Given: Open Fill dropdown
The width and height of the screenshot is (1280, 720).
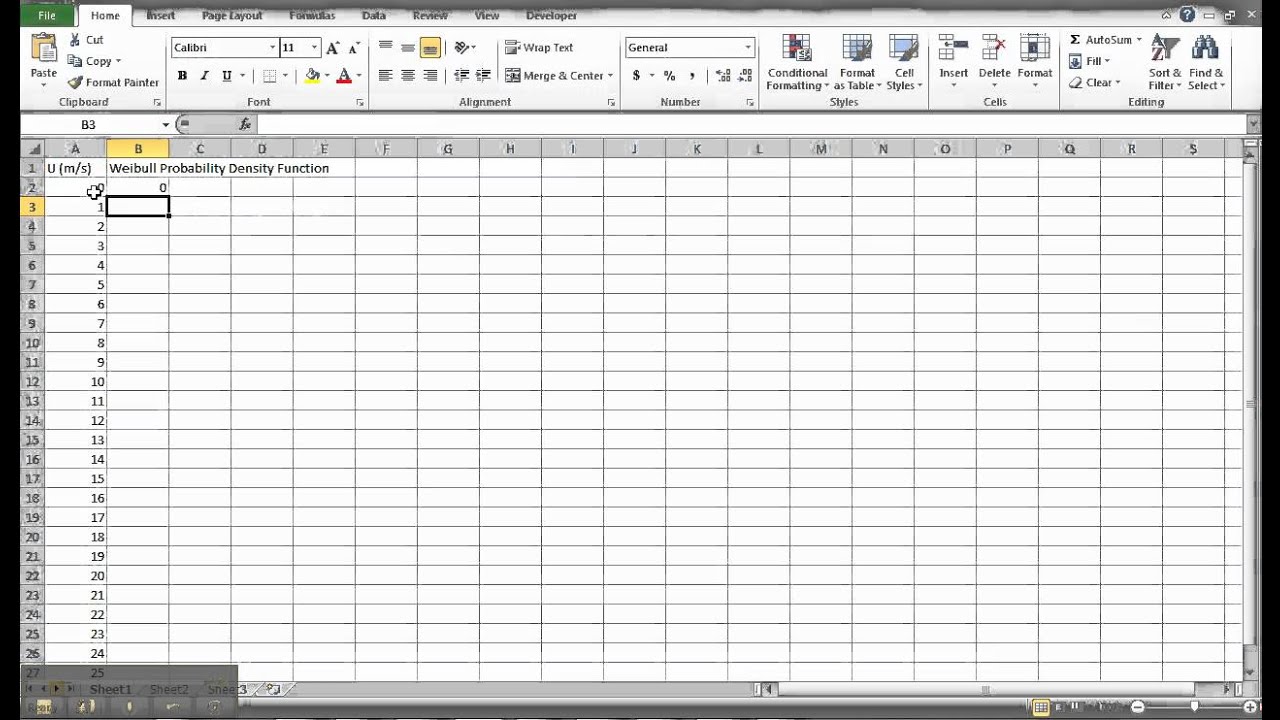Looking at the screenshot, I should point(1090,61).
